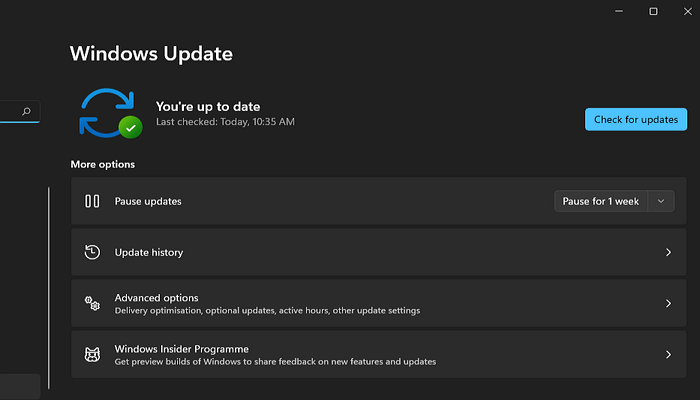Click the Update history clock icon
This screenshot has height=400, width=700.
click(92, 253)
